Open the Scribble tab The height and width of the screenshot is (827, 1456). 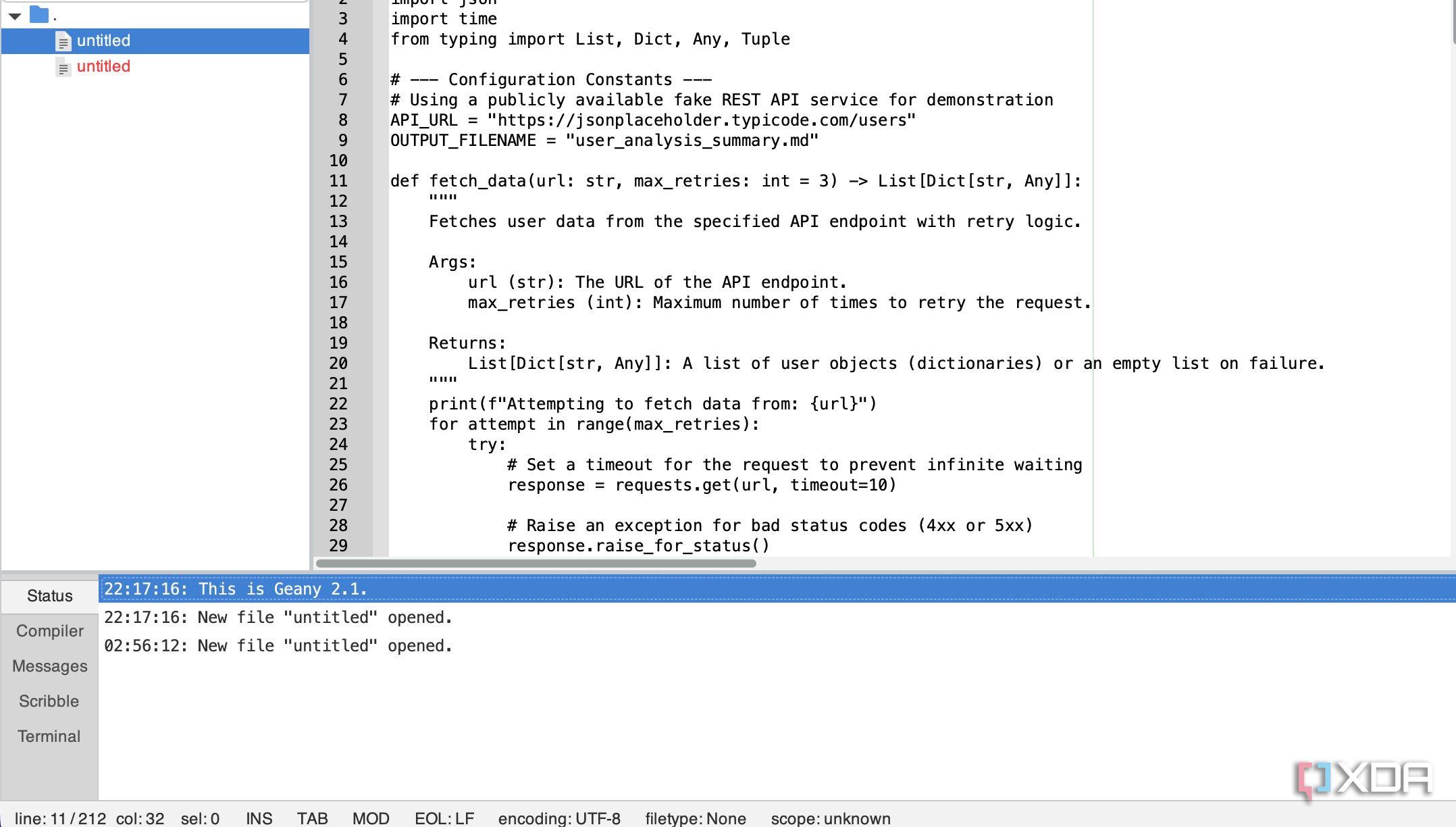[49, 701]
